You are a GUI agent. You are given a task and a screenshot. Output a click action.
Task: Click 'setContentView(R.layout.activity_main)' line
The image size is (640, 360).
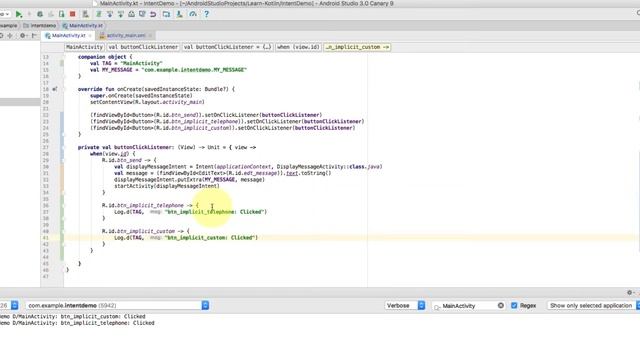click(x=147, y=102)
